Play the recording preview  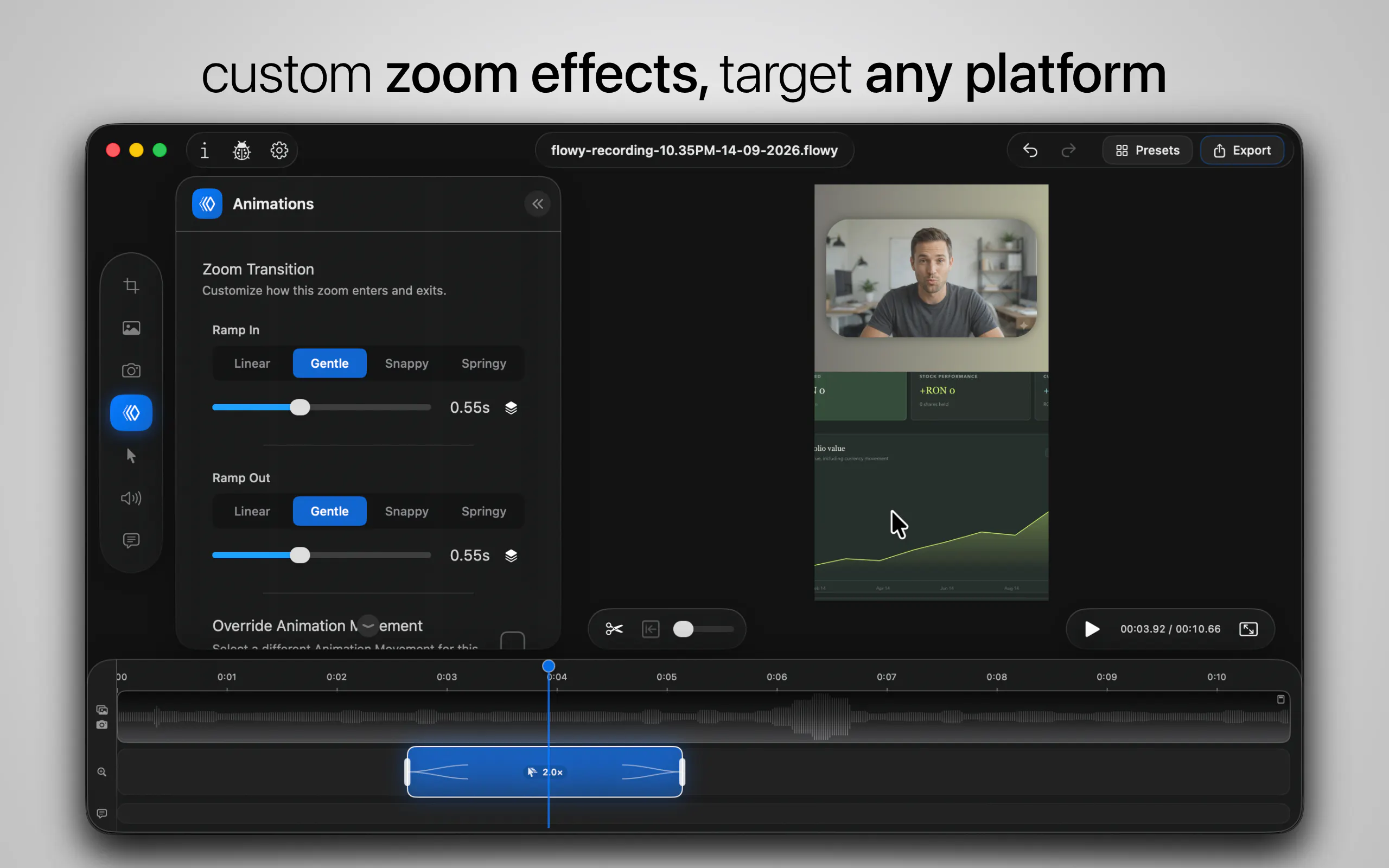click(1092, 629)
